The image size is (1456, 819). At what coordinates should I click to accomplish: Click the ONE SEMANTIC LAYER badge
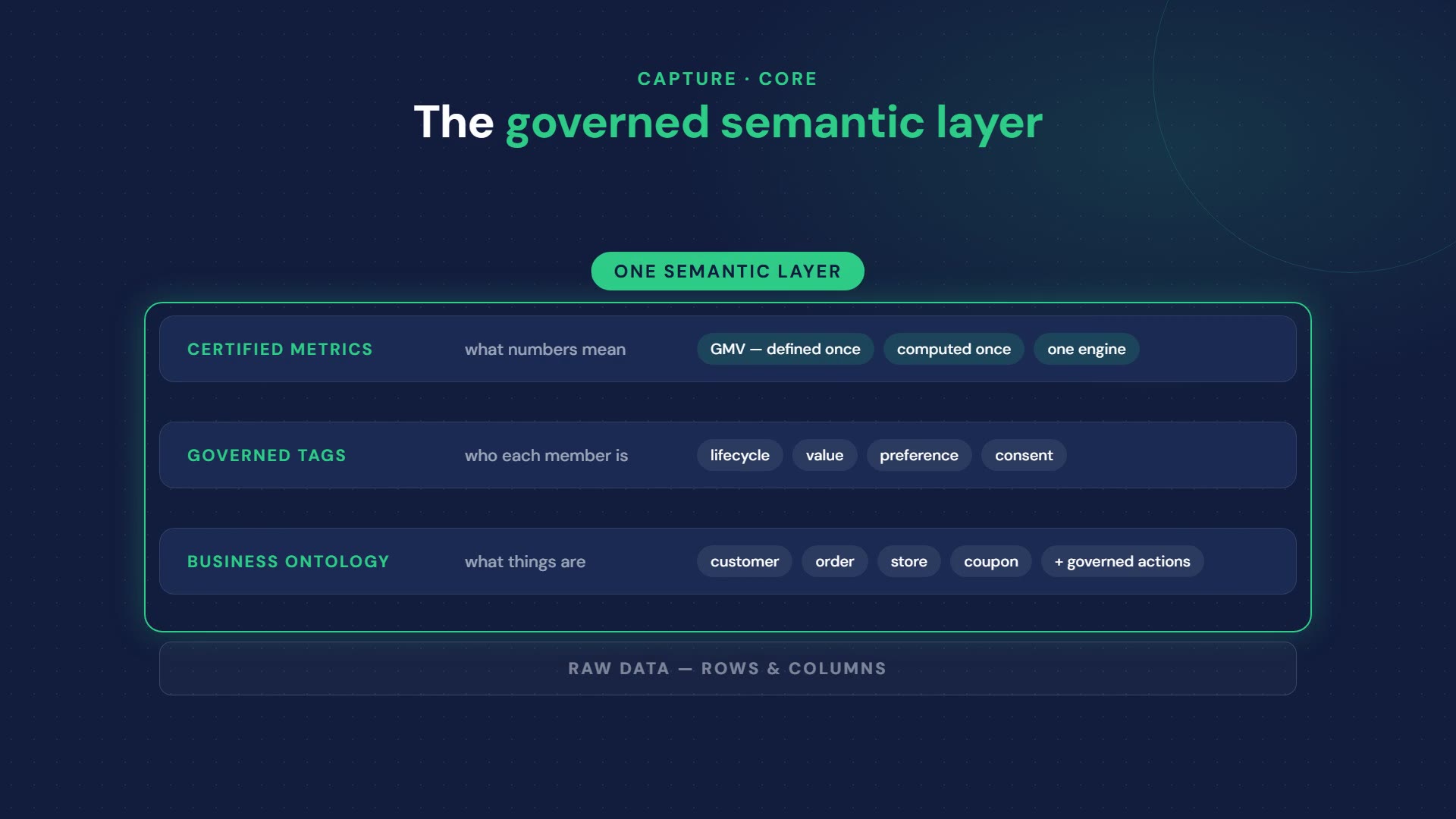[727, 271]
